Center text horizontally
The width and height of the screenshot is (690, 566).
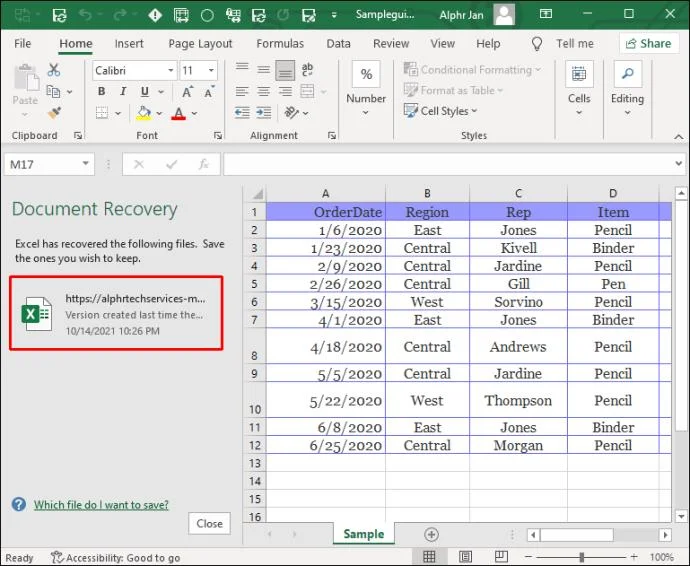tap(264, 92)
